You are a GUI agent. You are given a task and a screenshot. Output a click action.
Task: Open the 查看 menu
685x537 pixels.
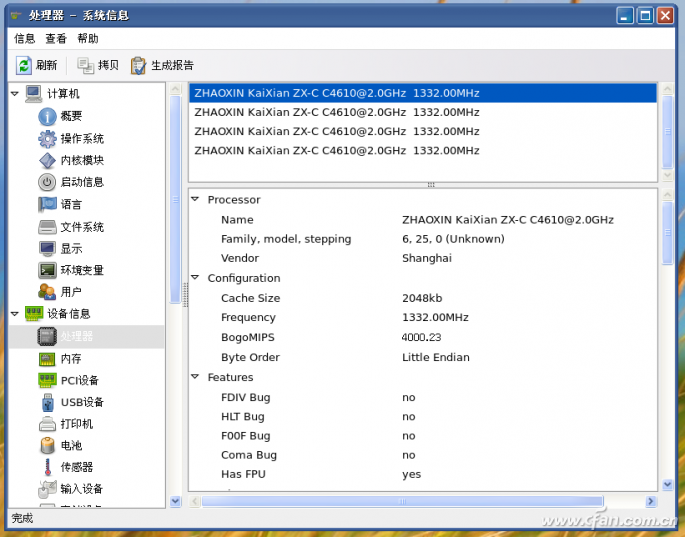point(56,39)
